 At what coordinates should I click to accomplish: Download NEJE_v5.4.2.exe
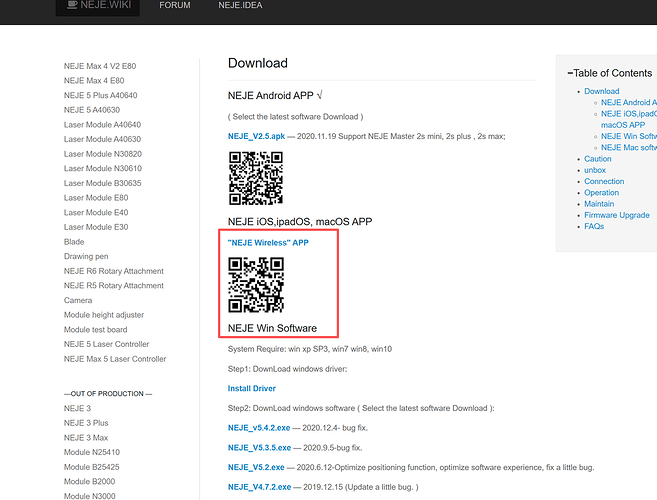259,428
